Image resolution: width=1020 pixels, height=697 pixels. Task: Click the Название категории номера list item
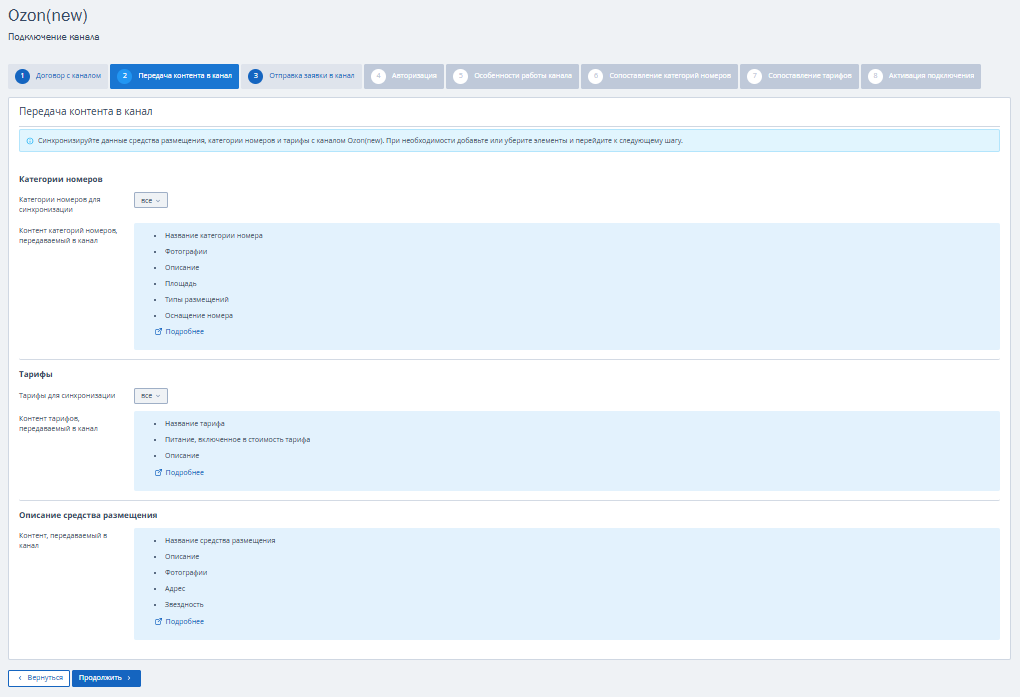pos(213,236)
